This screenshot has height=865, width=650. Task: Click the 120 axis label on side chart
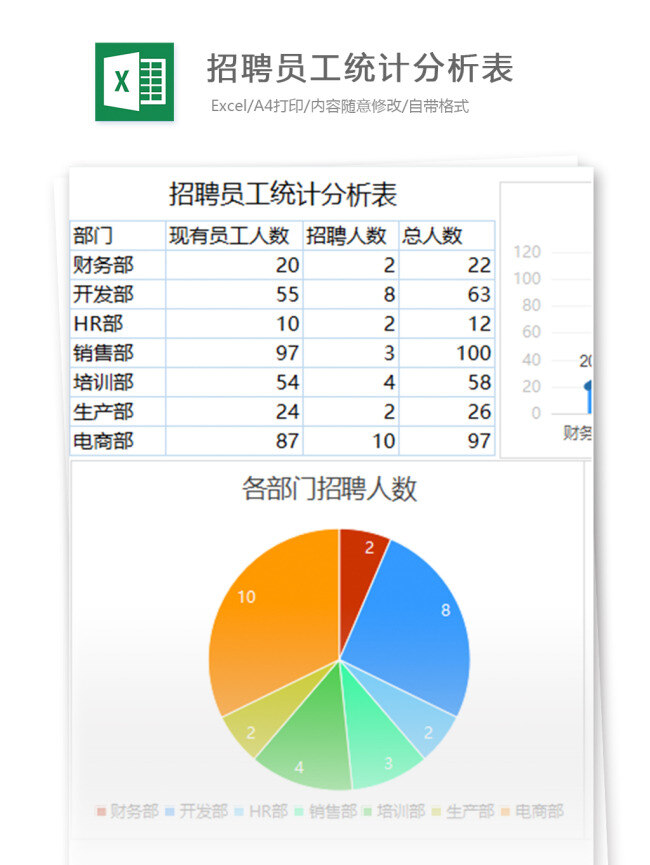click(527, 252)
